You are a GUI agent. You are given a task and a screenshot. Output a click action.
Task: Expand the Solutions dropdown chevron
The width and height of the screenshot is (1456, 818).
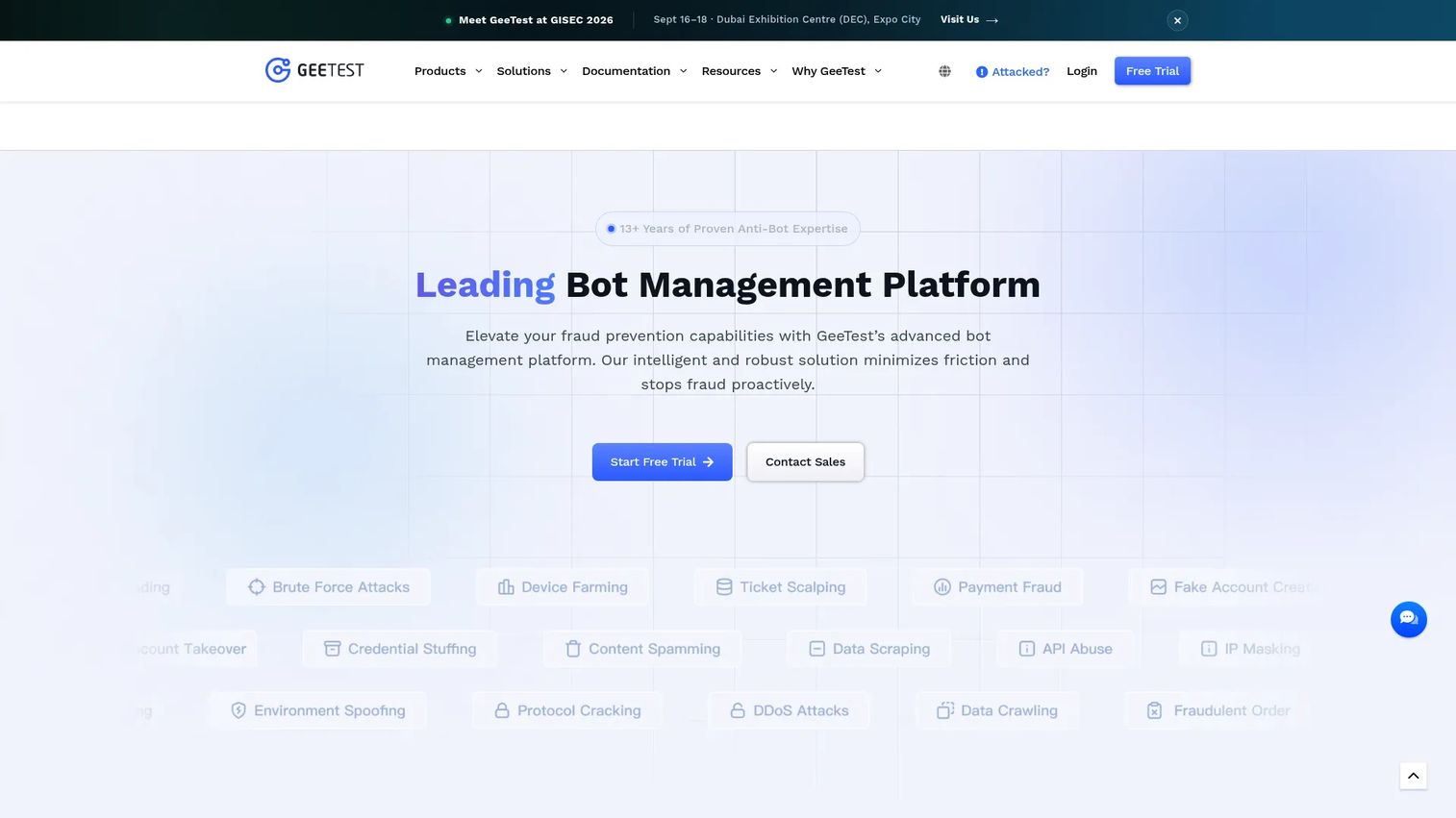tap(564, 71)
